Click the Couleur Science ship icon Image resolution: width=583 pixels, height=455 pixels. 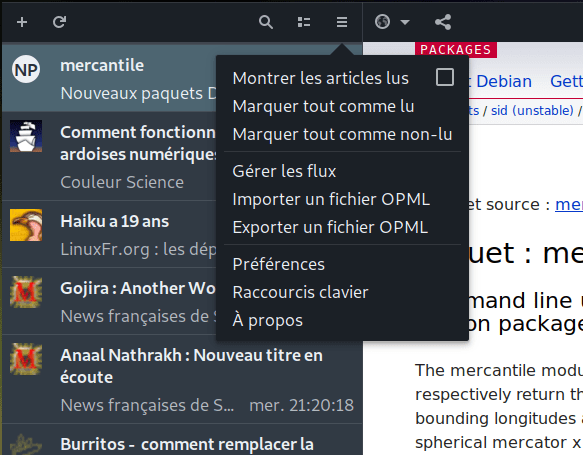26,136
